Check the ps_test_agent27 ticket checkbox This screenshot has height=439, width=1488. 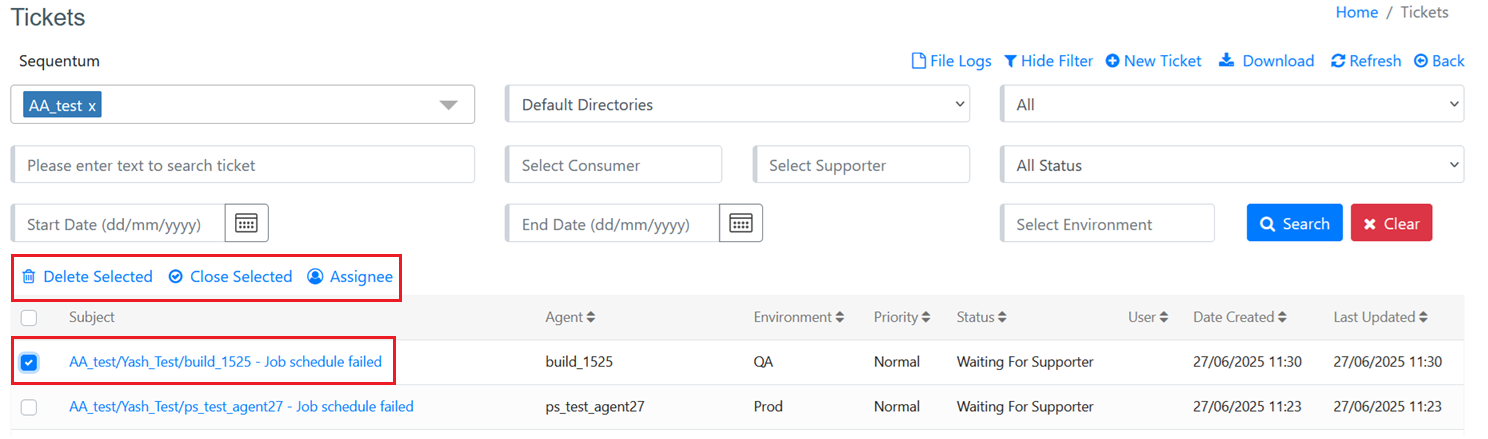[x=29, y=407]
